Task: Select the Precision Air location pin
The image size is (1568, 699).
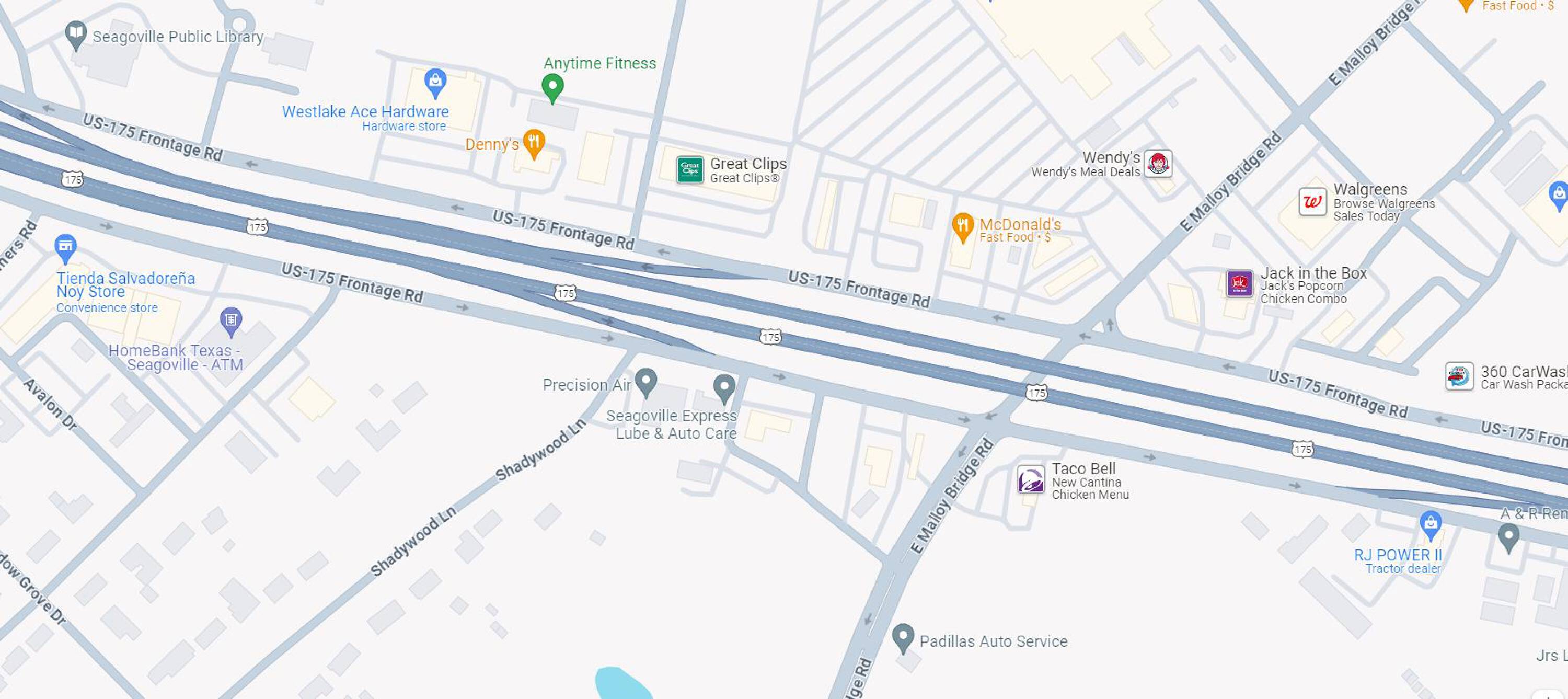Action: tap(645, 382)
